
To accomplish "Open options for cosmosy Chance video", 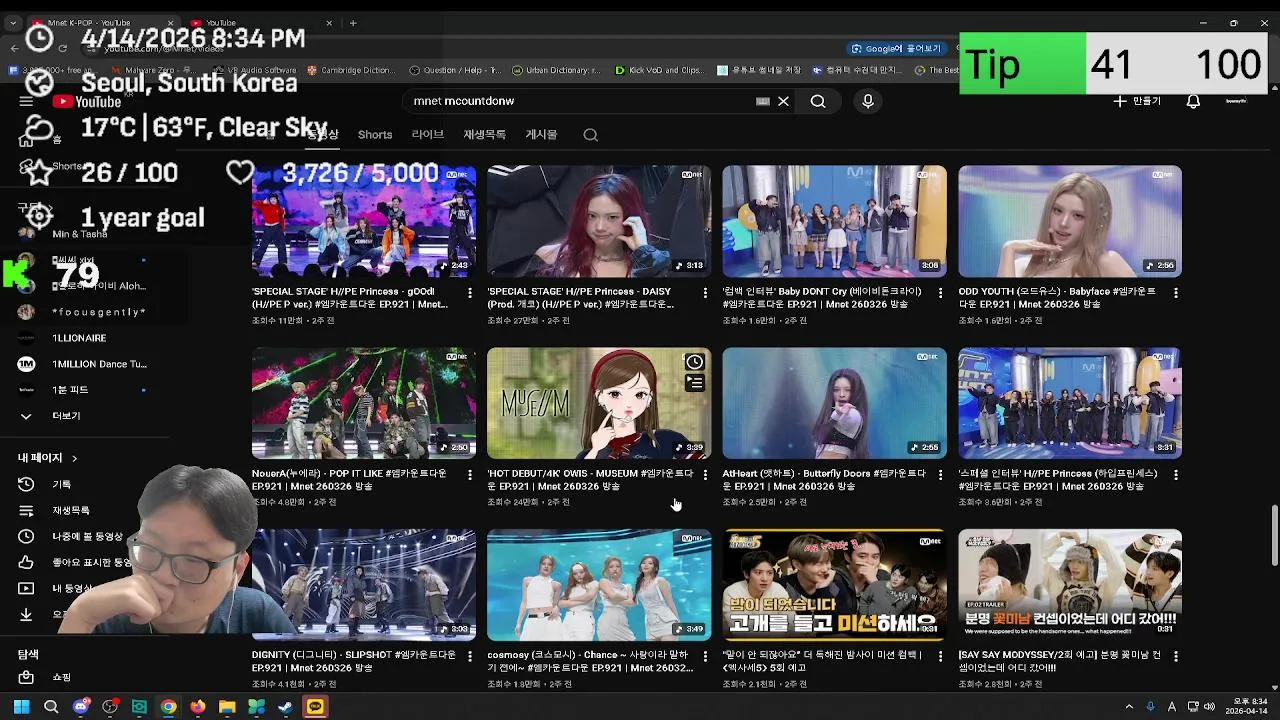I will pos(705,656).
